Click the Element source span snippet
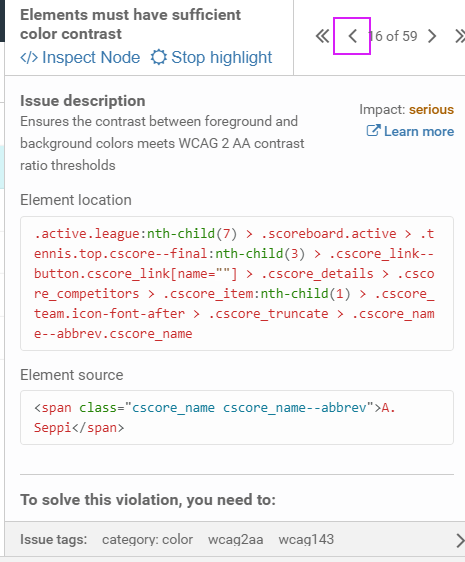The image size is (465, 562). (x=237, y=418)
